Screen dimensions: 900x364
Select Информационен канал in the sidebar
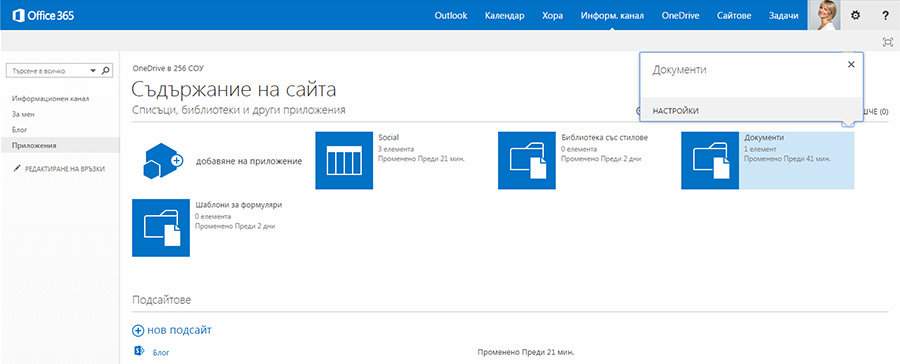[x=51, y=99]
